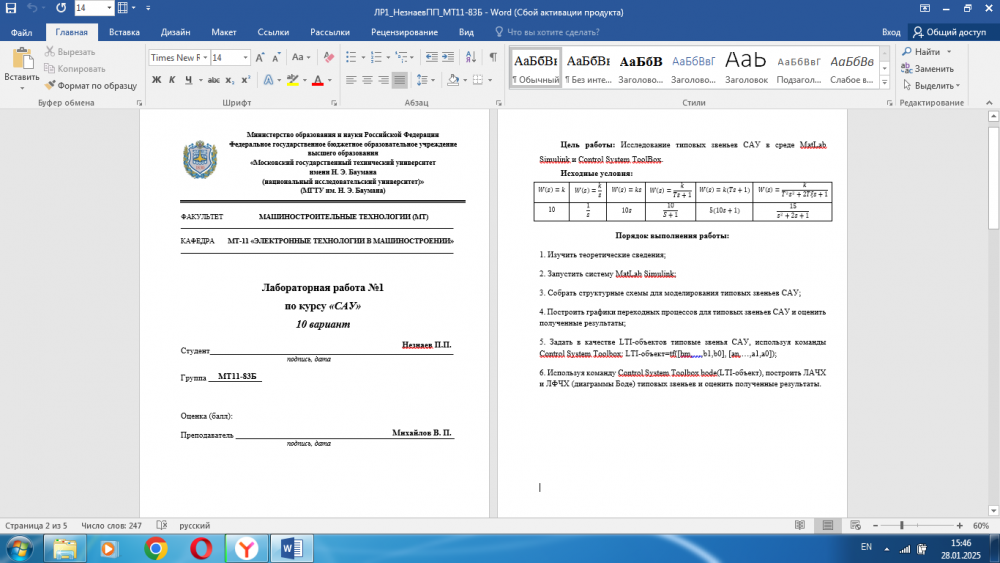The width and height of the screenshot is (1000, 563).
Task: Toggle bold formatting (Ж)
Action: (157, 80)
